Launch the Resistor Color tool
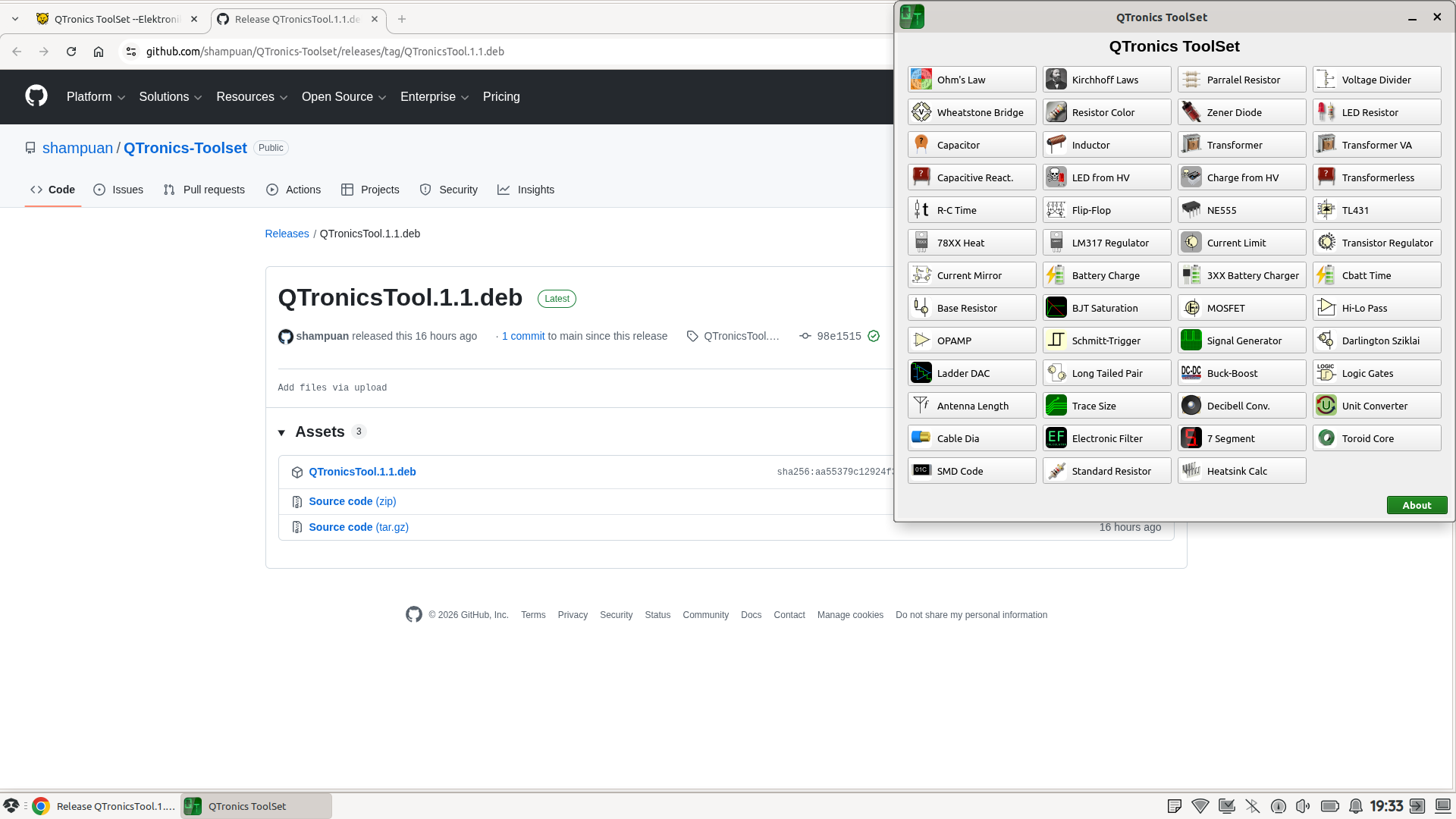Viewport: 1456px width, 819px height. pos(1106,112)
